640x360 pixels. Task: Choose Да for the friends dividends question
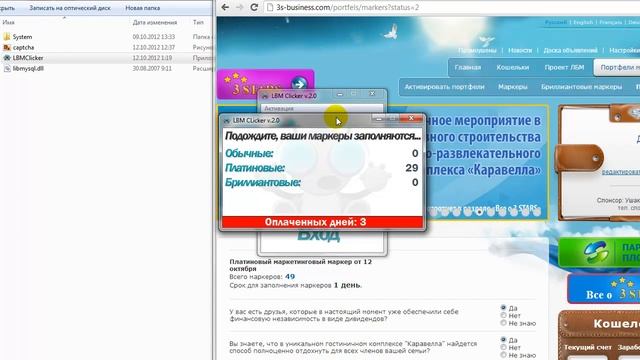503,307
